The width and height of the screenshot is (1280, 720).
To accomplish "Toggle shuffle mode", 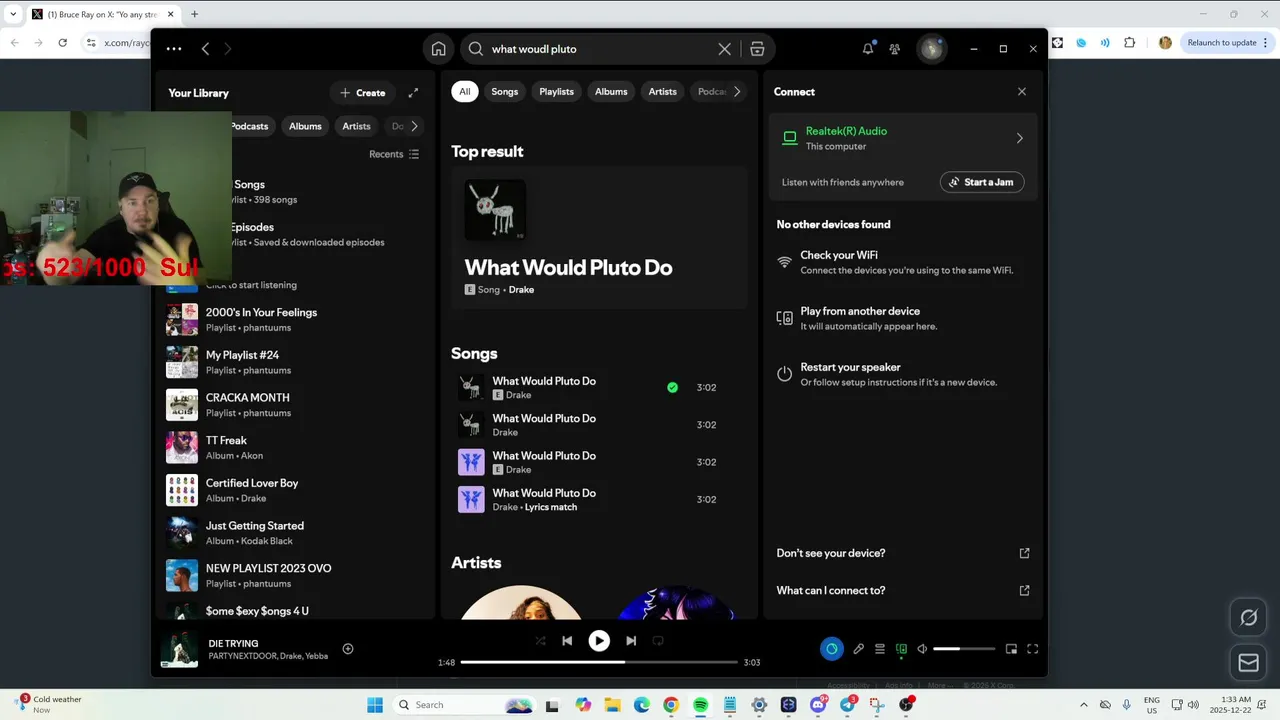I will coord(540,641).
